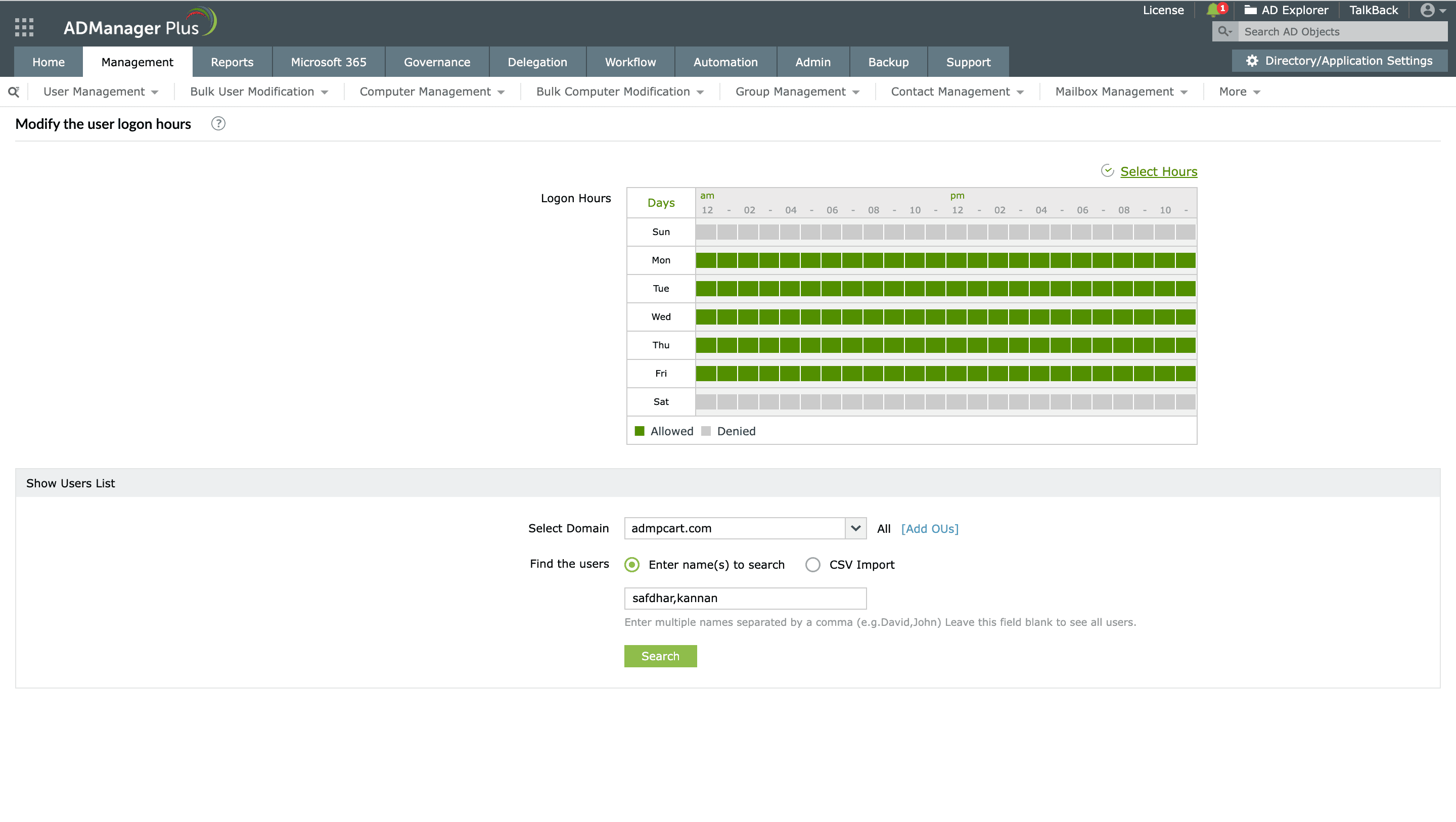1456x822 pixels.
Task: Expand User Management dropdown
Action: point(101,92)
